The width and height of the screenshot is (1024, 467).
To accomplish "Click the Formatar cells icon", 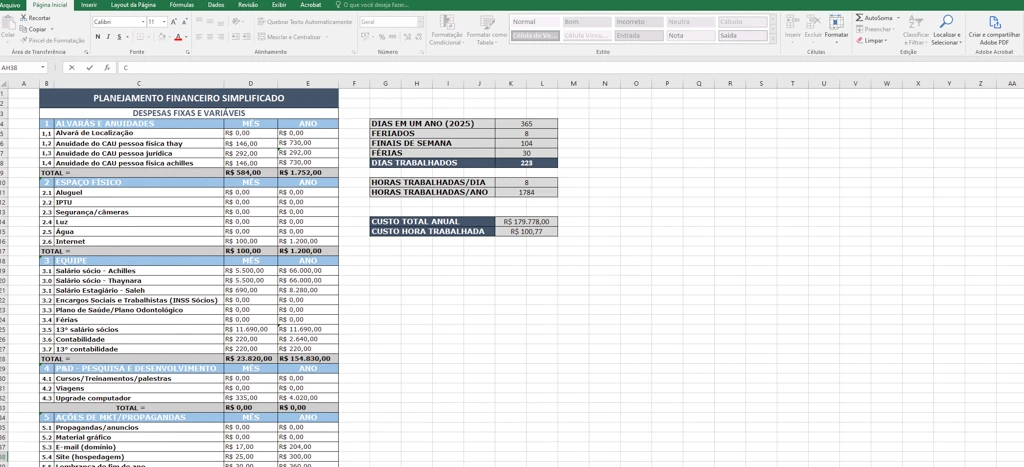I will (836, 22).
